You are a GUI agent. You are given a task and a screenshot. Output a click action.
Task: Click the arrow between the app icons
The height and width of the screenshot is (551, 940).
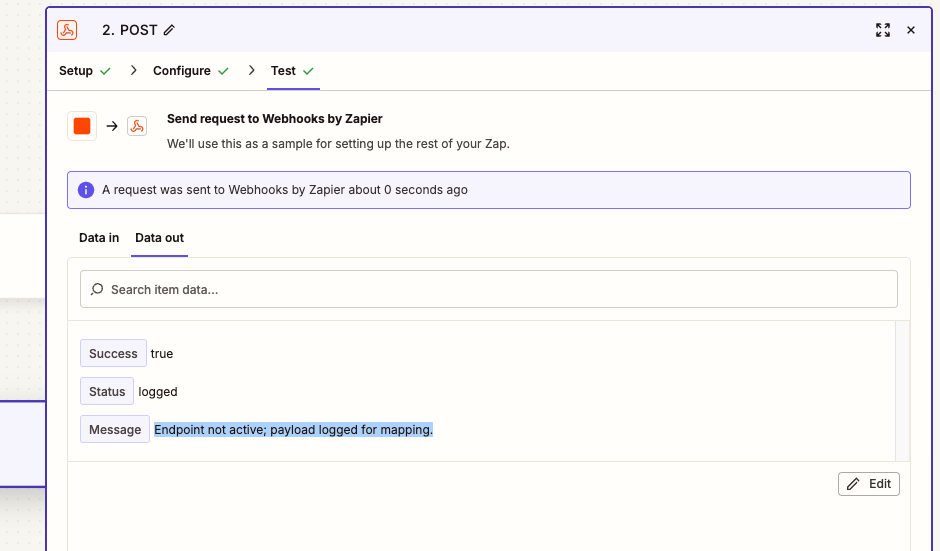tap(112, 126)
